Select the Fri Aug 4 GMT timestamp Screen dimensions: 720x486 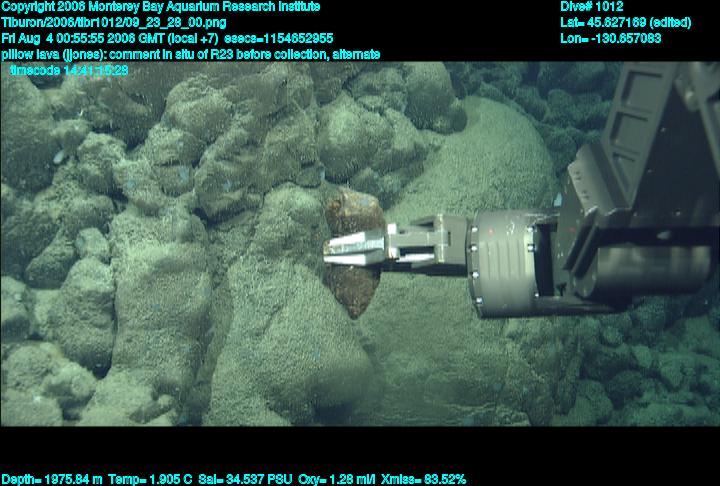tap(115, 38)
